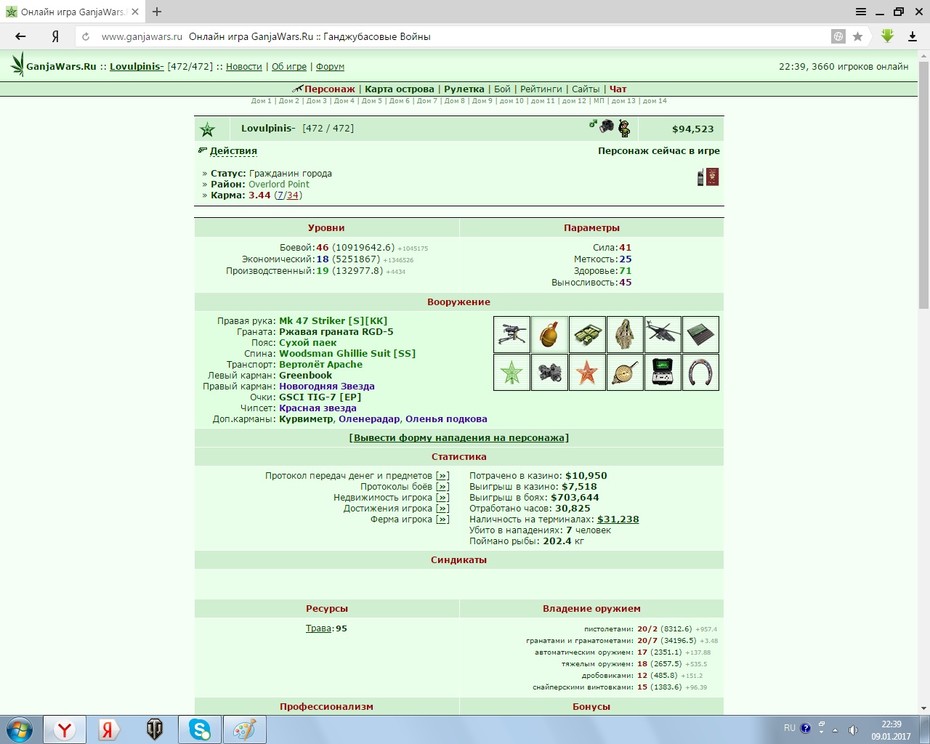Click the Об игре link

289,66
